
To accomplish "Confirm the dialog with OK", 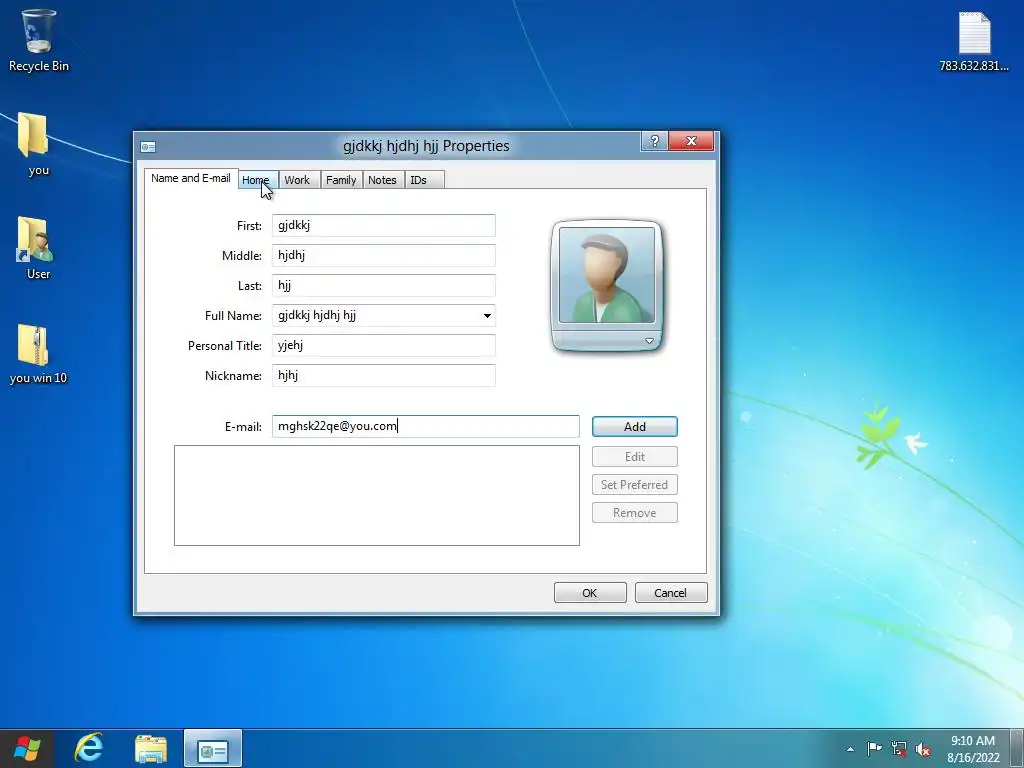I will 590,593.
